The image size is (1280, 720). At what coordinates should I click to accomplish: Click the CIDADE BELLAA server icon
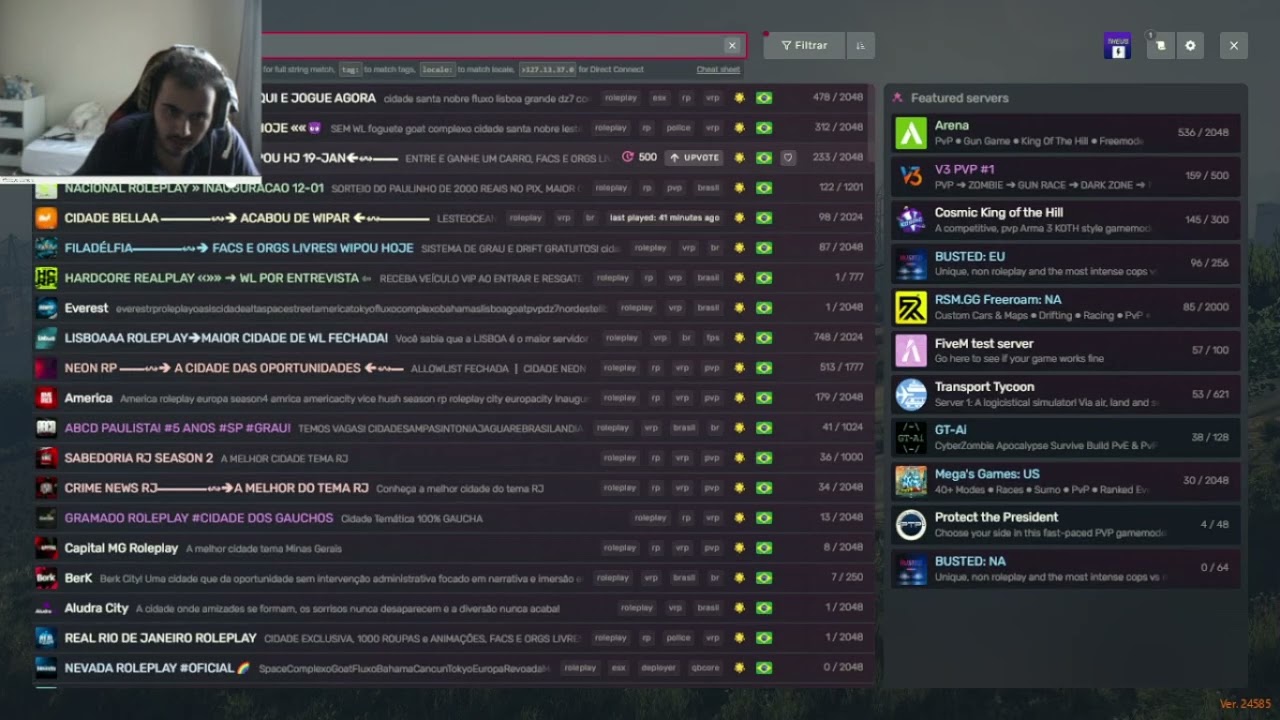46,218
